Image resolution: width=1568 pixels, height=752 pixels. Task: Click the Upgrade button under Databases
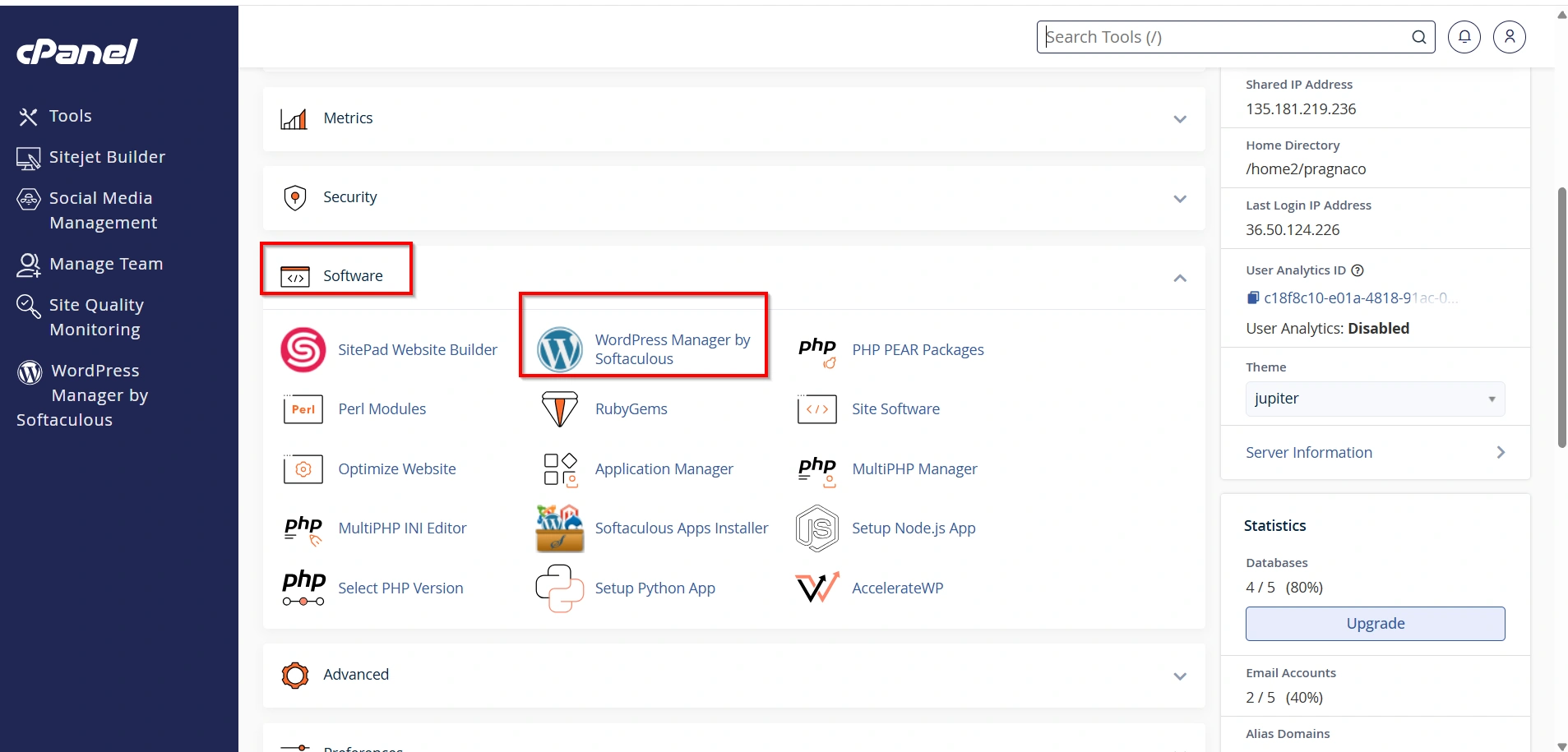1375,624
